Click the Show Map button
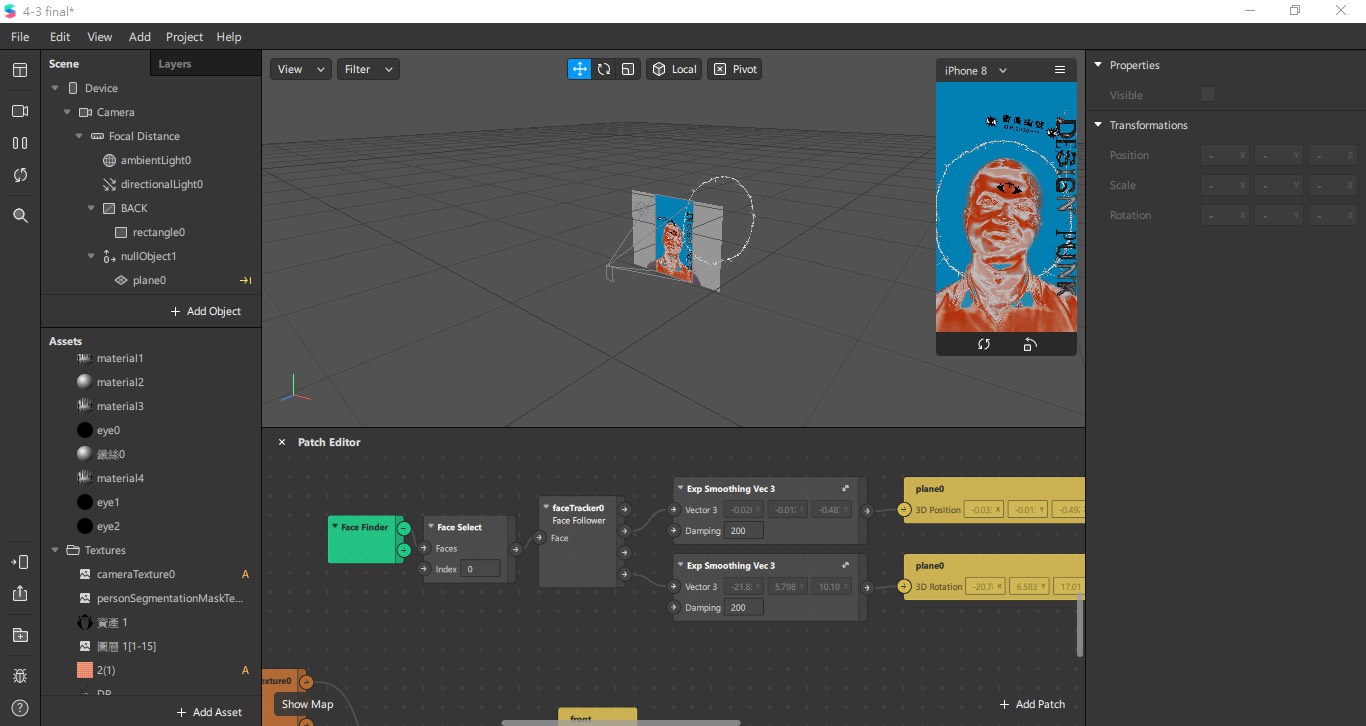The height and width of the screenshot is (726, 1366). tap(307, 704)
